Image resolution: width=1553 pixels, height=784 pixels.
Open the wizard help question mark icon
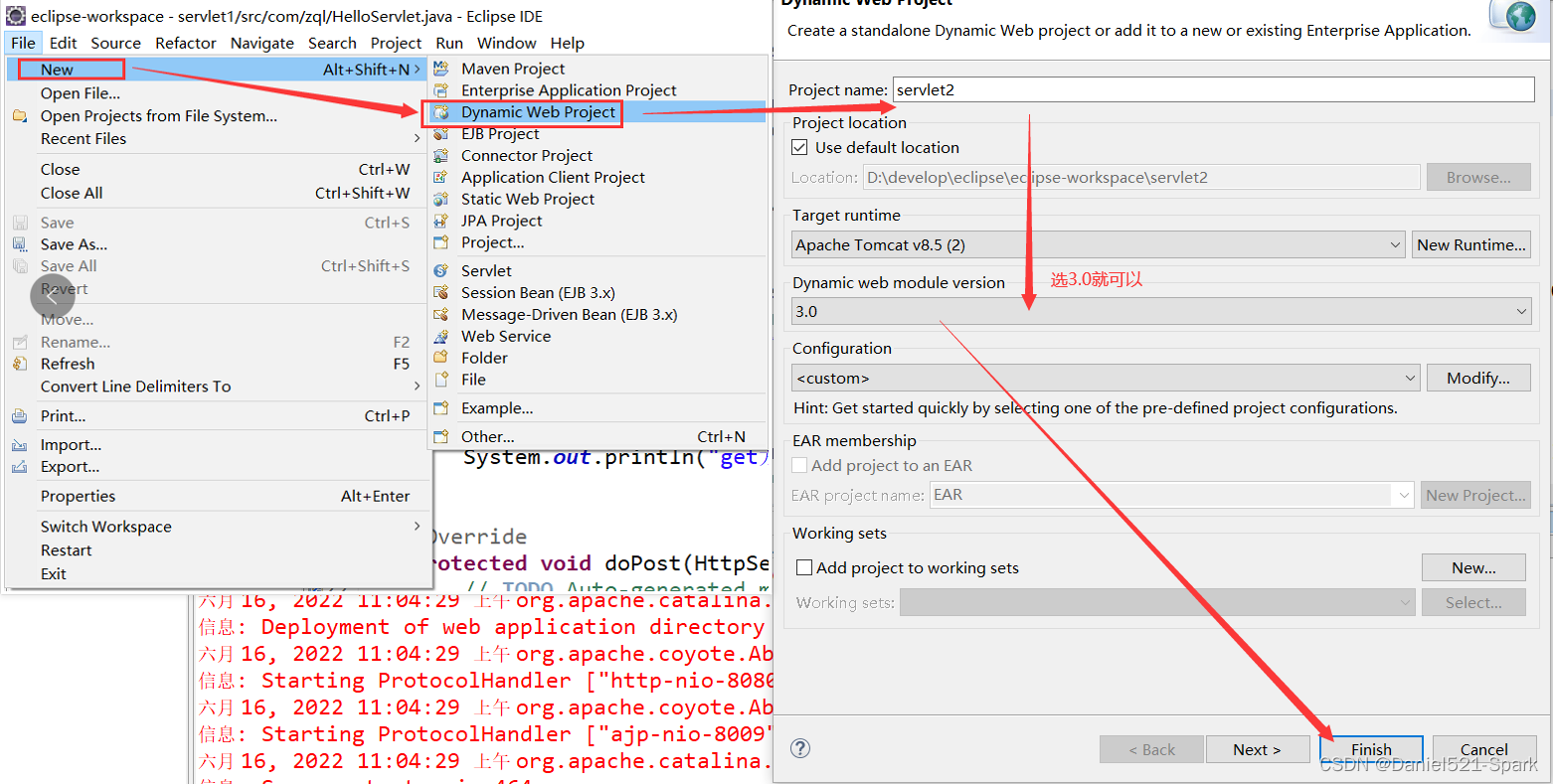click(800, 748)
